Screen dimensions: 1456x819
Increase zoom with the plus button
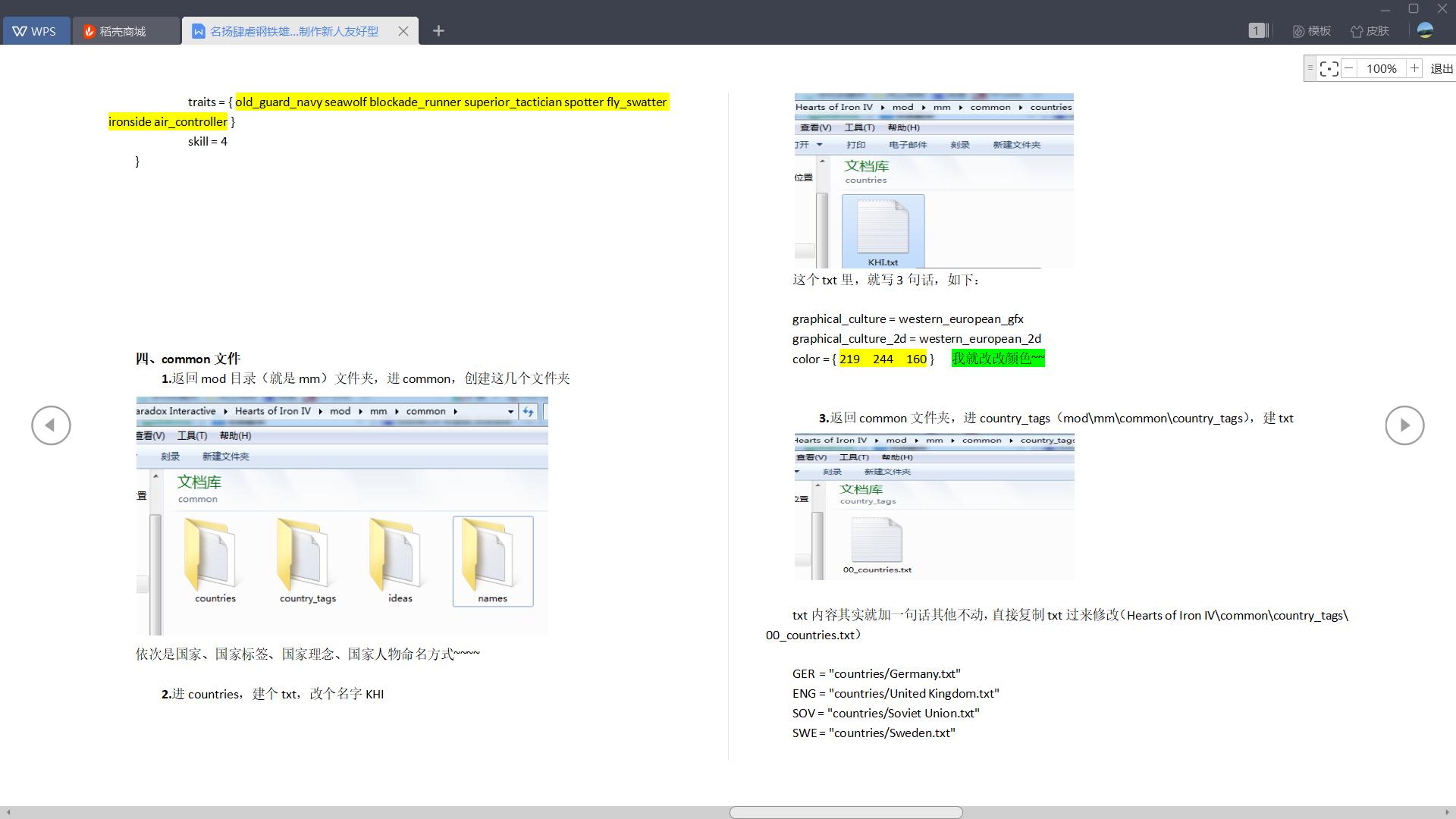point(1414,68)
